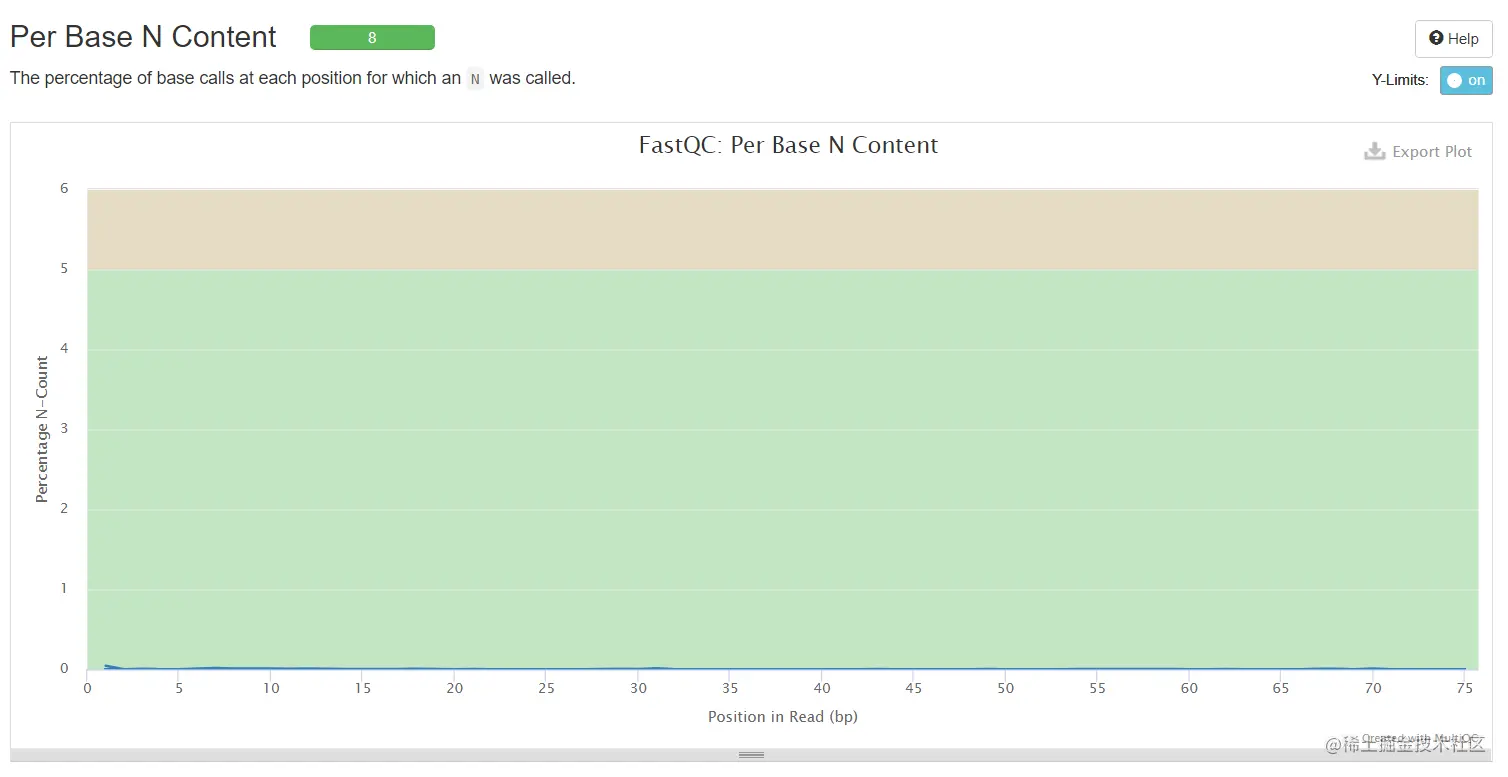Click the x-axis tick label 75
The image size is (1508, 777).
(x=1465, y=688)
